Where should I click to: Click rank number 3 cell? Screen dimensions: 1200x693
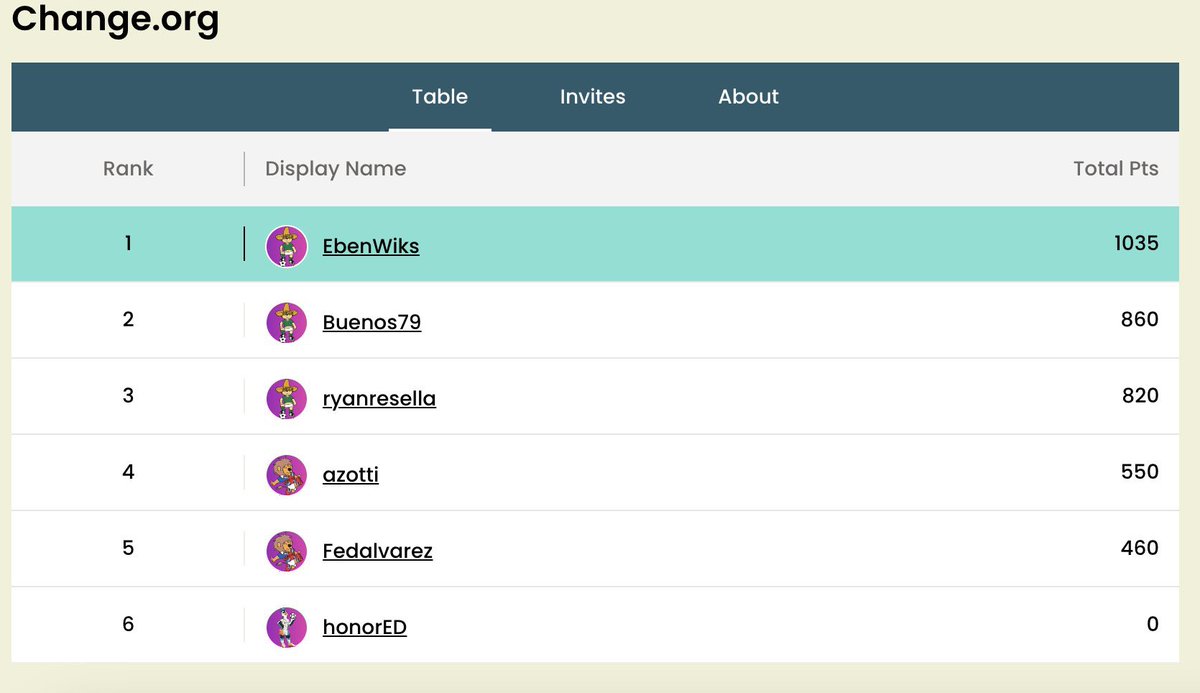click(x=128, y=395)
